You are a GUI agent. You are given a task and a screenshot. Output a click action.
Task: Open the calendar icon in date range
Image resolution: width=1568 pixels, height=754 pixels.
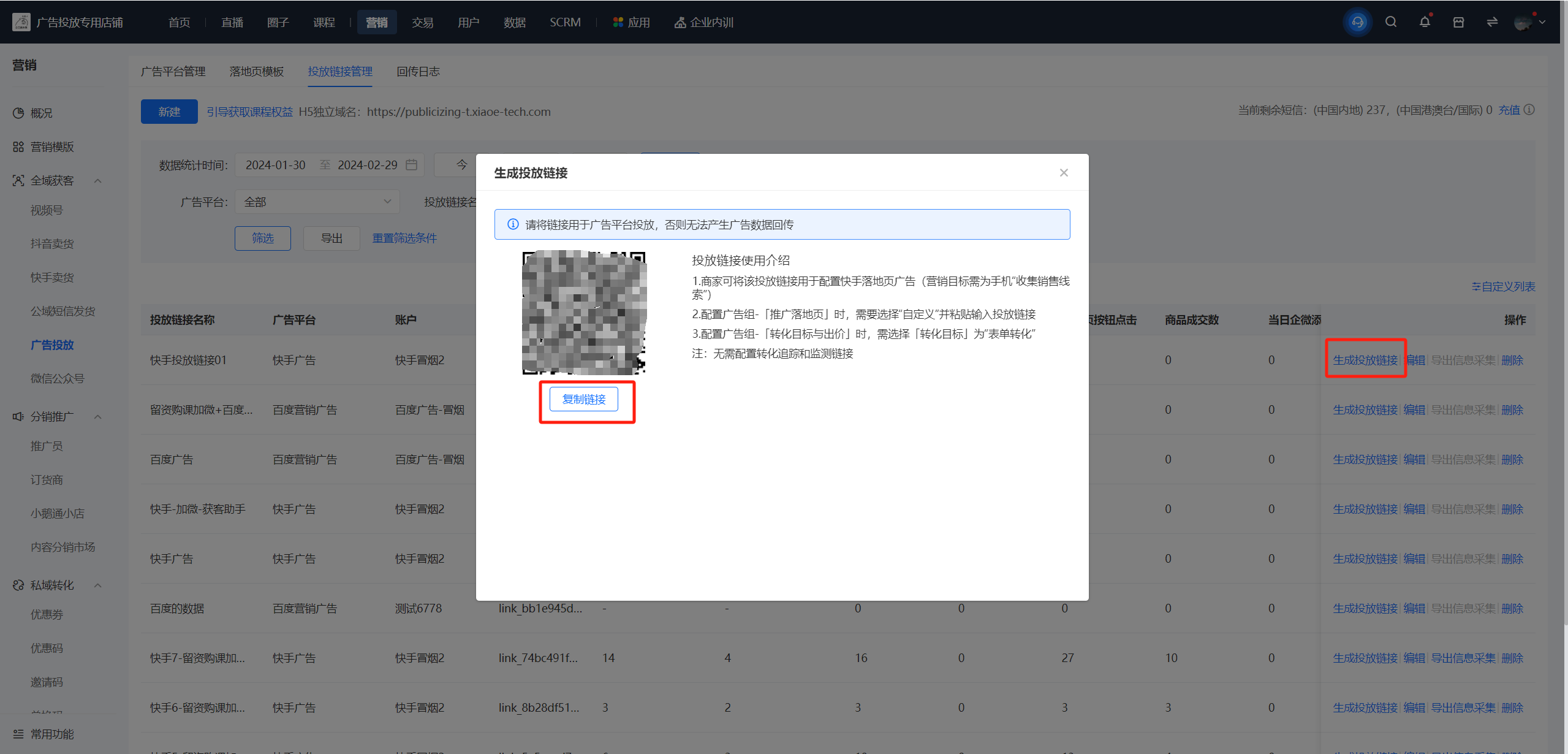tap(412, 165)
